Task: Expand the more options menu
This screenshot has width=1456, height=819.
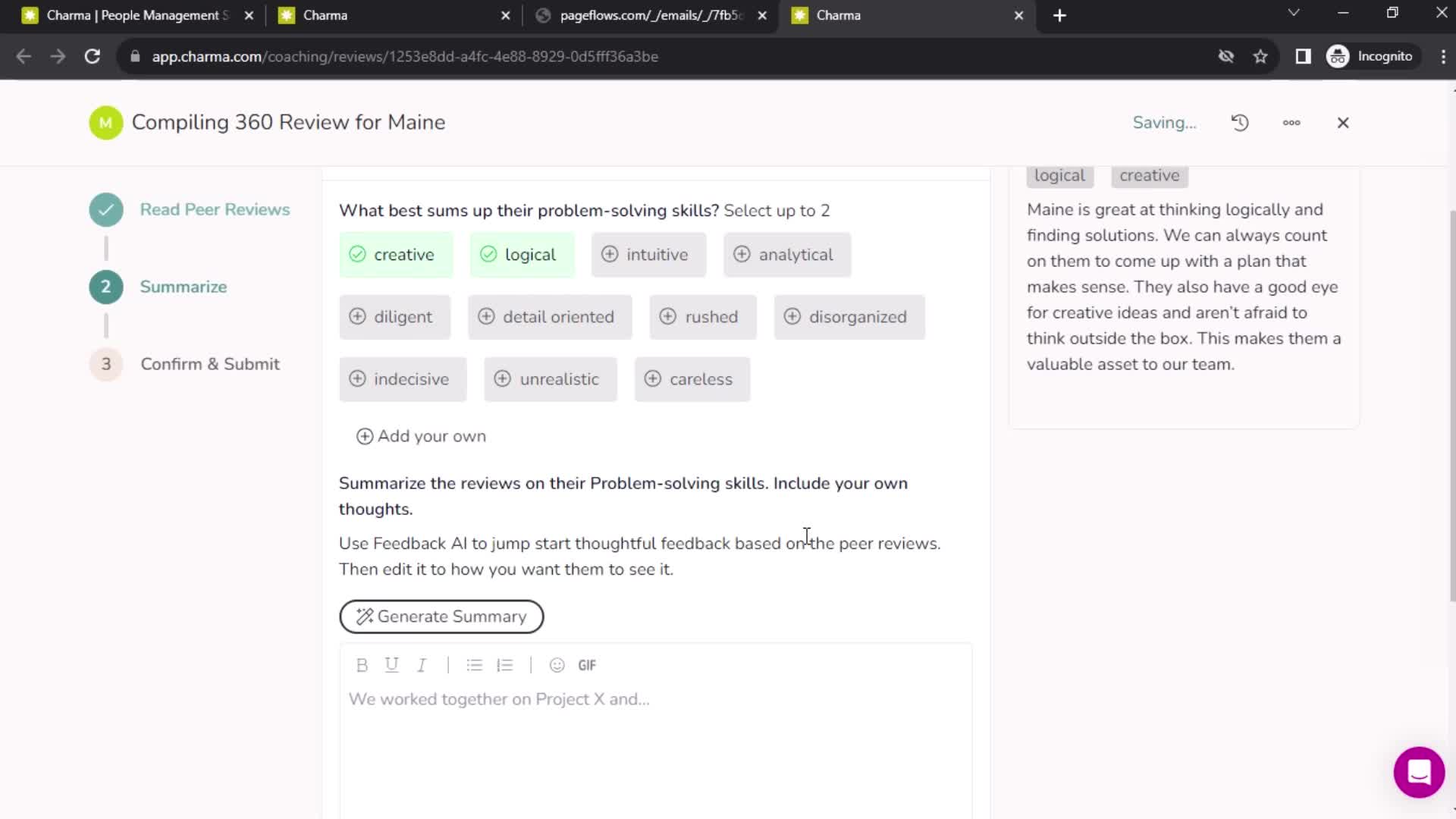Action: point(1292,121)
